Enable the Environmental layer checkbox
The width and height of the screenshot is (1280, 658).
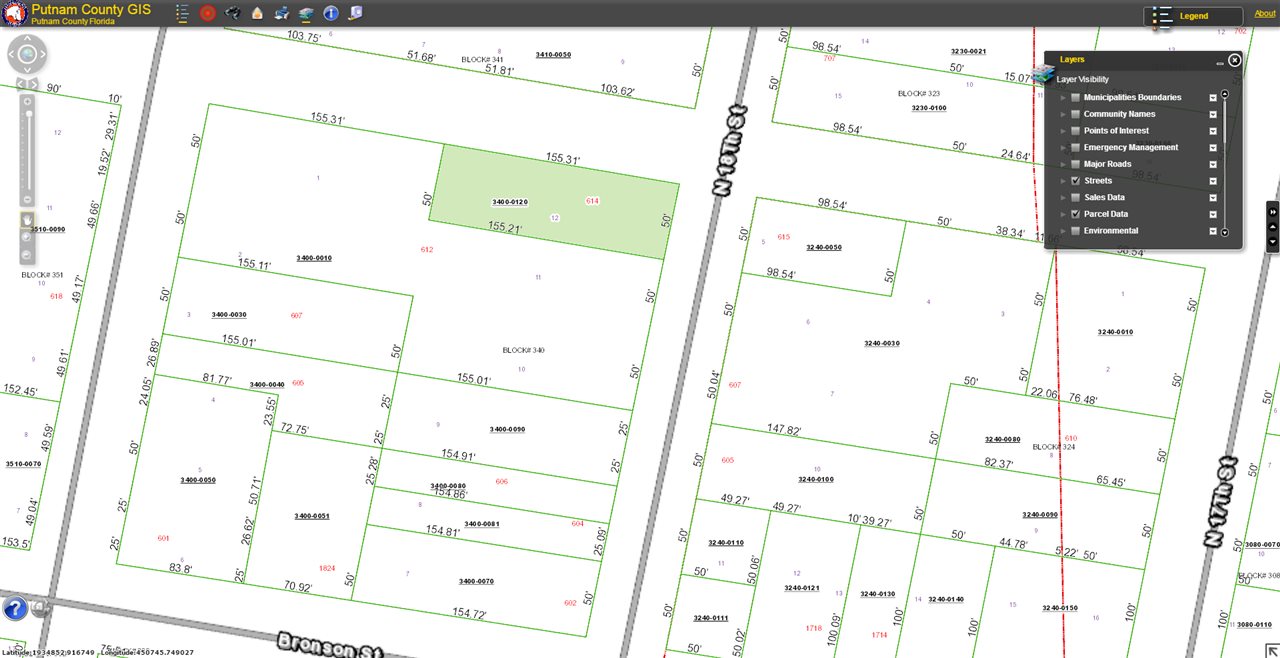(x=1075, y=231)
